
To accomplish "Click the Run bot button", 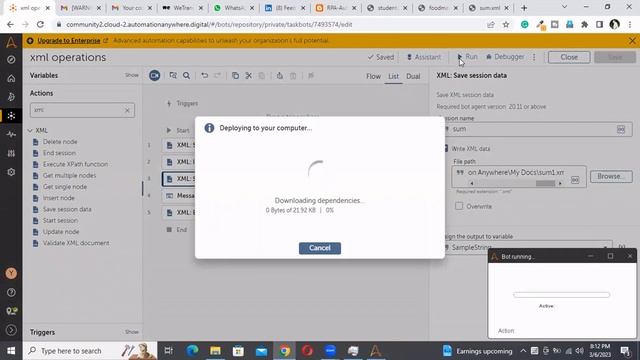I will point(467,57).
